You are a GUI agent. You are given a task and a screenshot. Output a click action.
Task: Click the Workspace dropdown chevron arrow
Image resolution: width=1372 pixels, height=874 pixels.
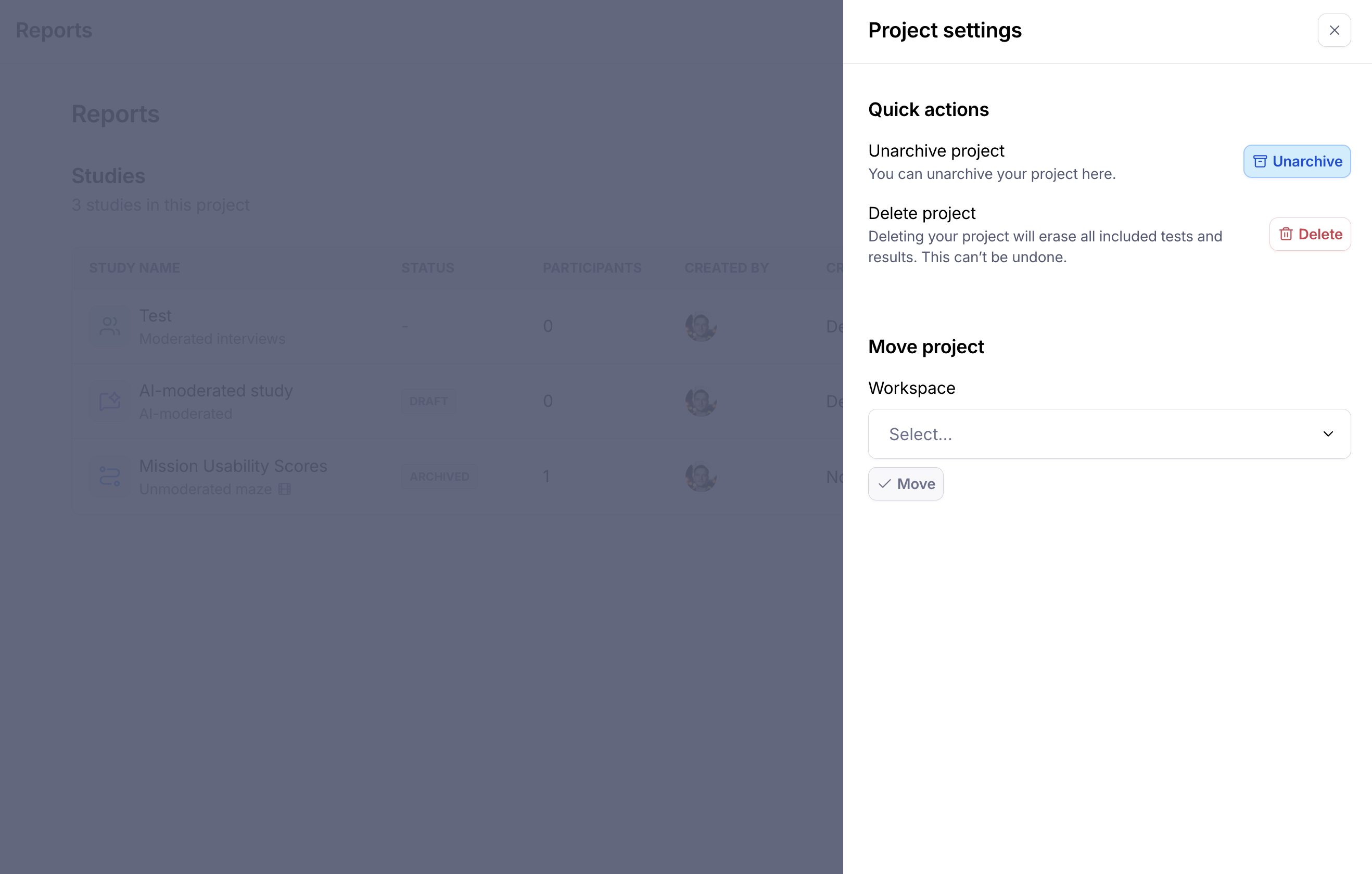pos(1328,434)
